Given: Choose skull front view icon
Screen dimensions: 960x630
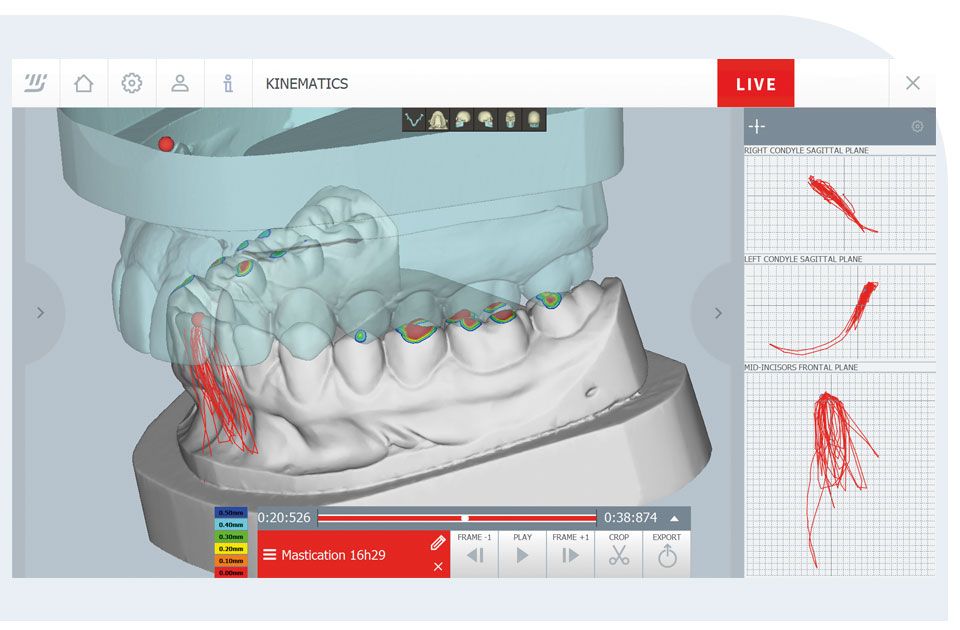Looking at the screenshot, I should (x=510, y=120).
